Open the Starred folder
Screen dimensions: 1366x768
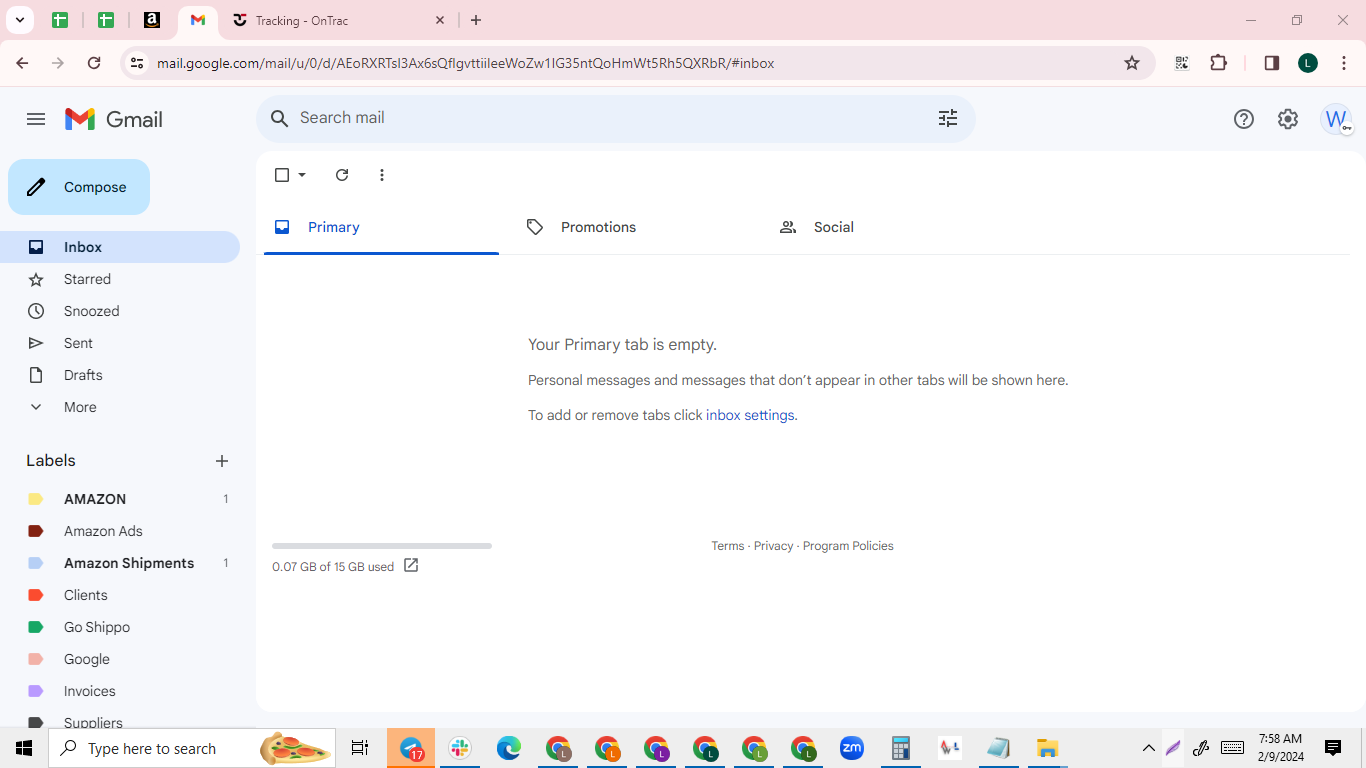coord(120,279)
